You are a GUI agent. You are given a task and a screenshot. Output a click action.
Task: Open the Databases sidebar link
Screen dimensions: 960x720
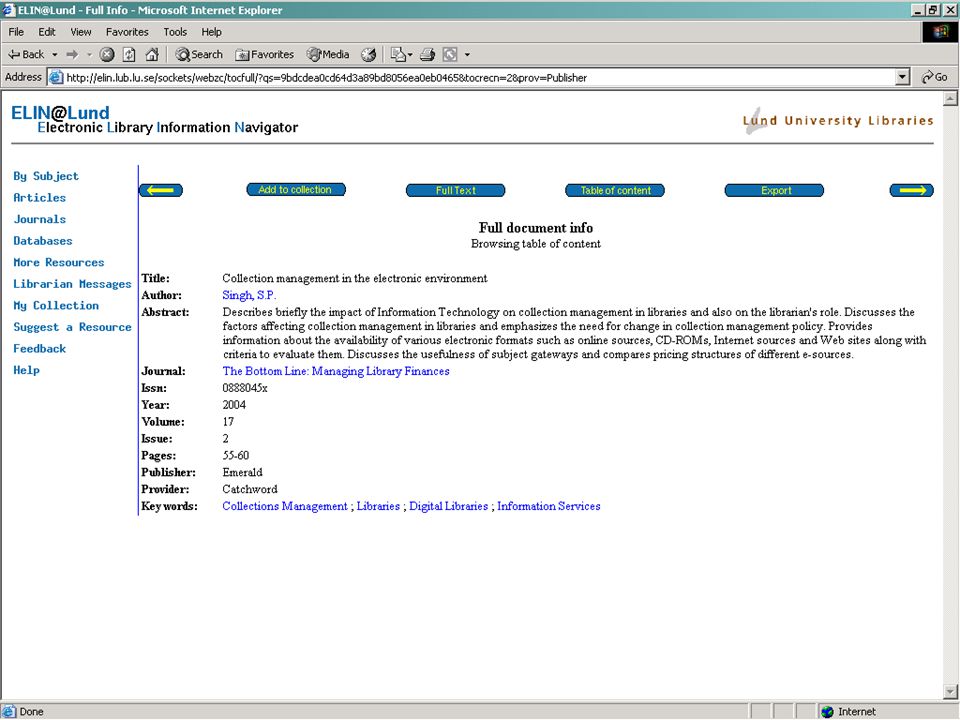[43, 241]
